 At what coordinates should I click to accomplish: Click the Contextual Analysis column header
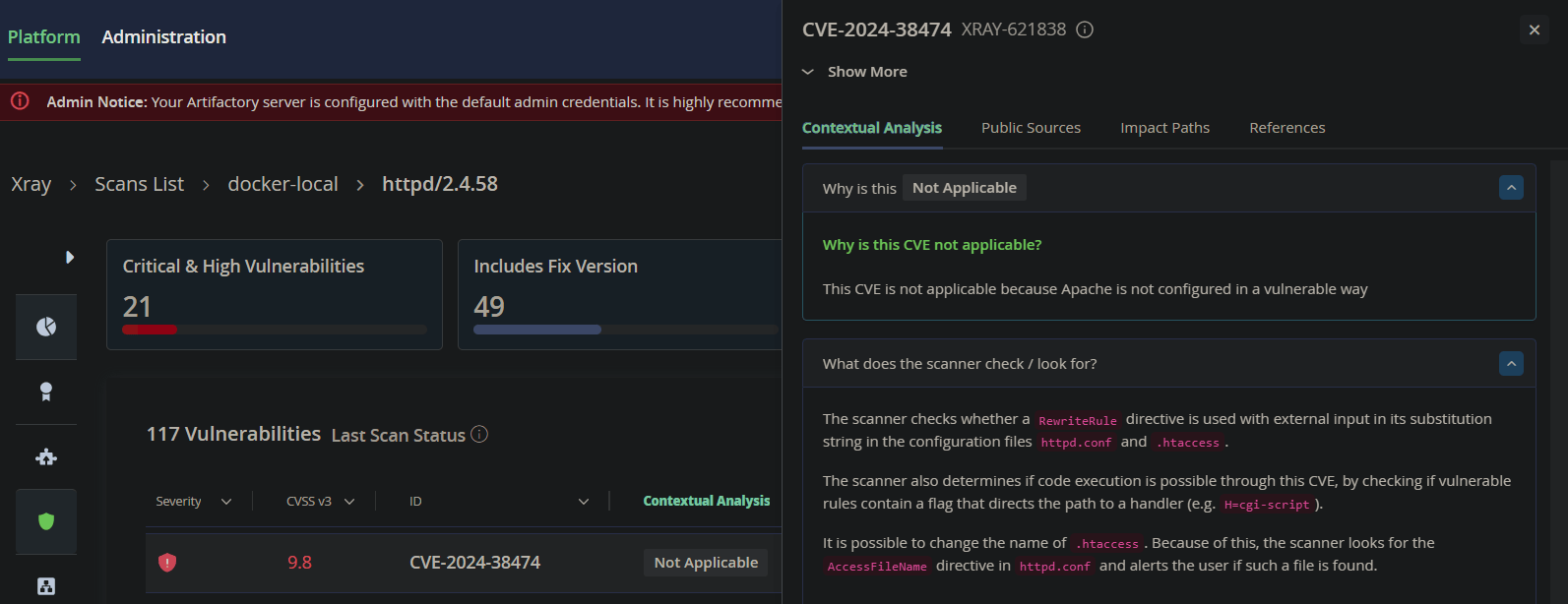pyautogui.click(x=707, y=501)
